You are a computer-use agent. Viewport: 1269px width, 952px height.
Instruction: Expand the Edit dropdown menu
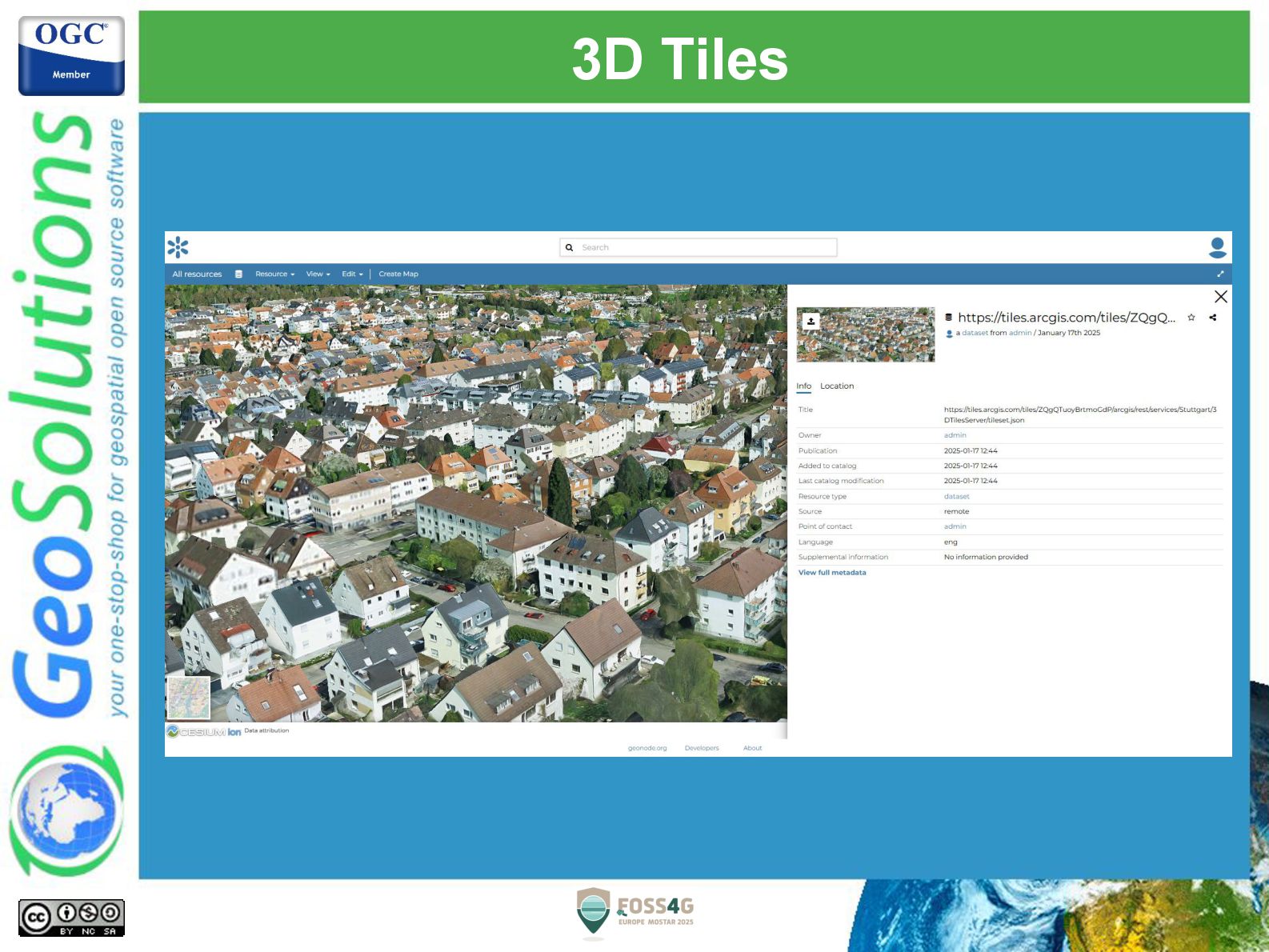pos(352,274)
